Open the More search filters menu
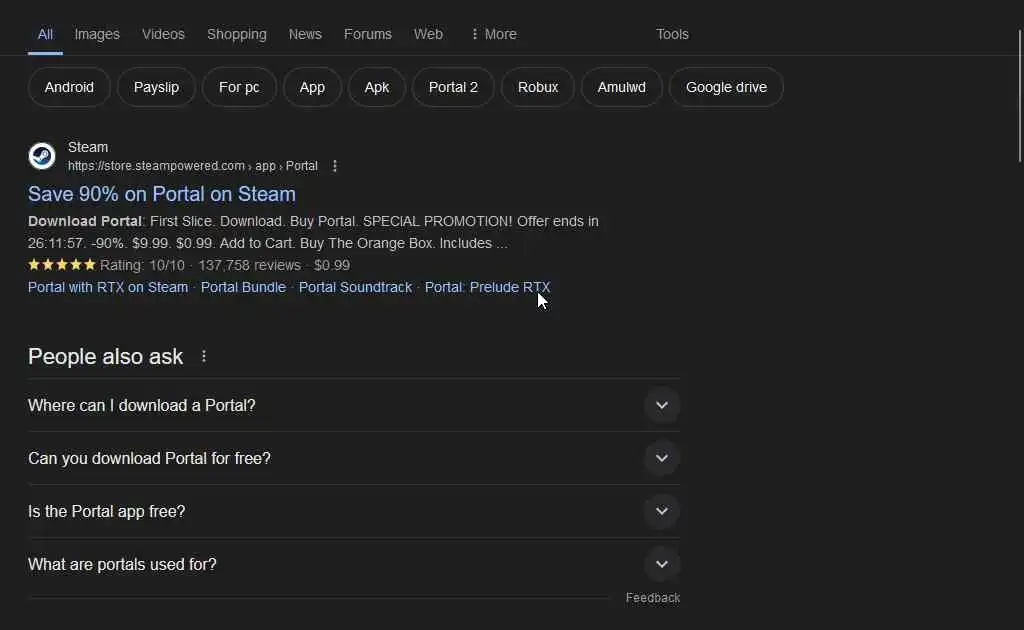The width and height of the screenshot is (1024, 630). [493, 34]
